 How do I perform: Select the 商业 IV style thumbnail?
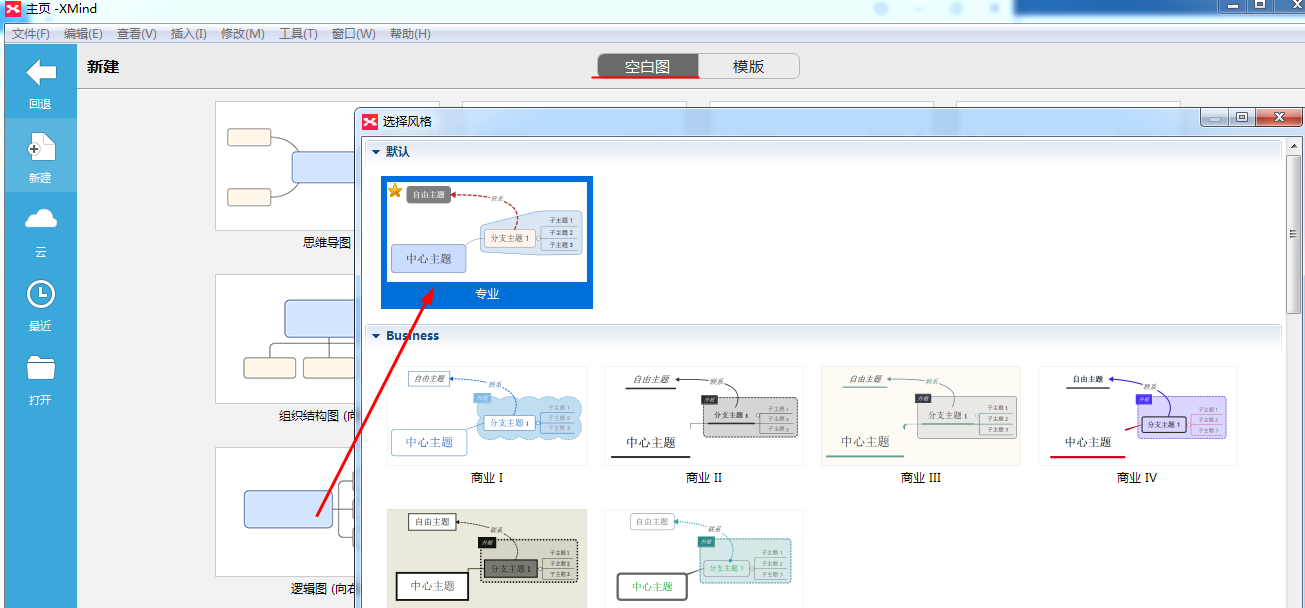coord(1138,416)
